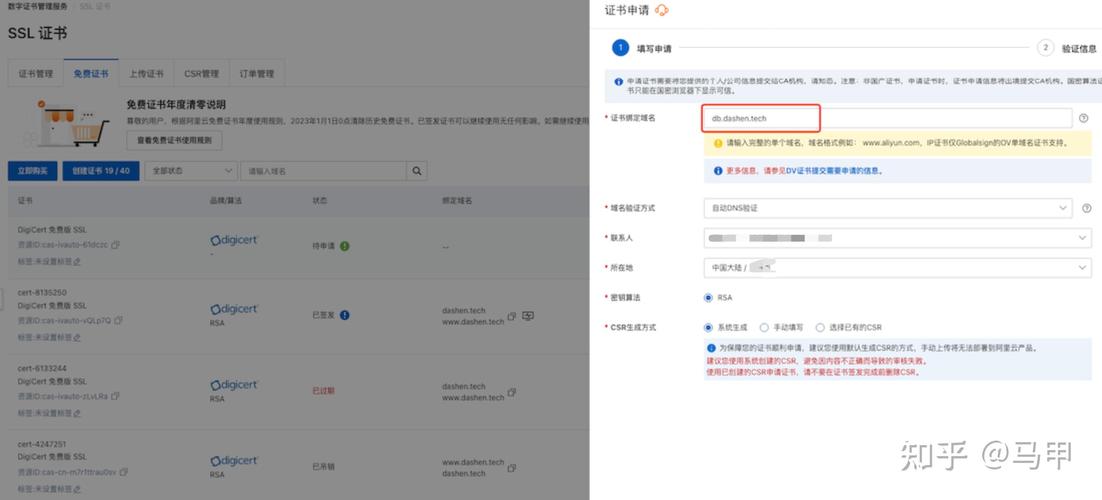This screenshot has height=500, width=1102.
Task: Click 品牌/算法 column header
Action: 226,201
